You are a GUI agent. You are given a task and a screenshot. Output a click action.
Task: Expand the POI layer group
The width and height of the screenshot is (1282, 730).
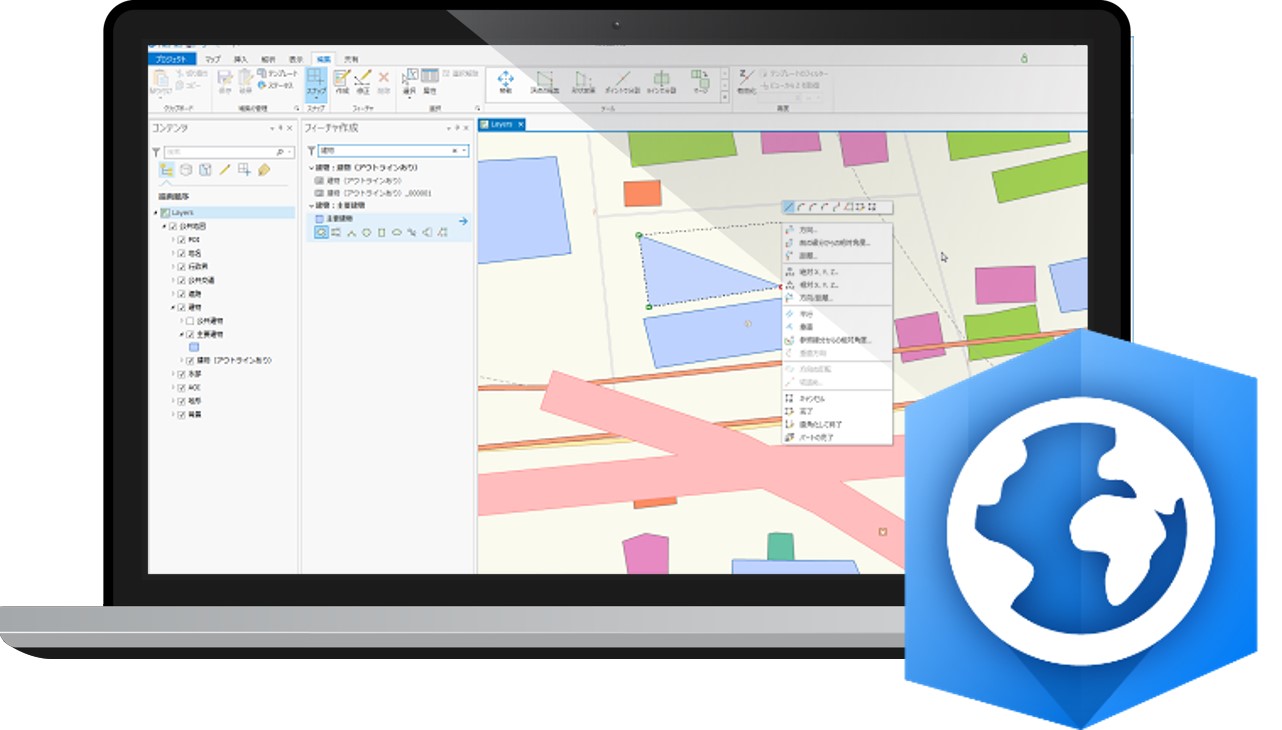coord(173,240)
